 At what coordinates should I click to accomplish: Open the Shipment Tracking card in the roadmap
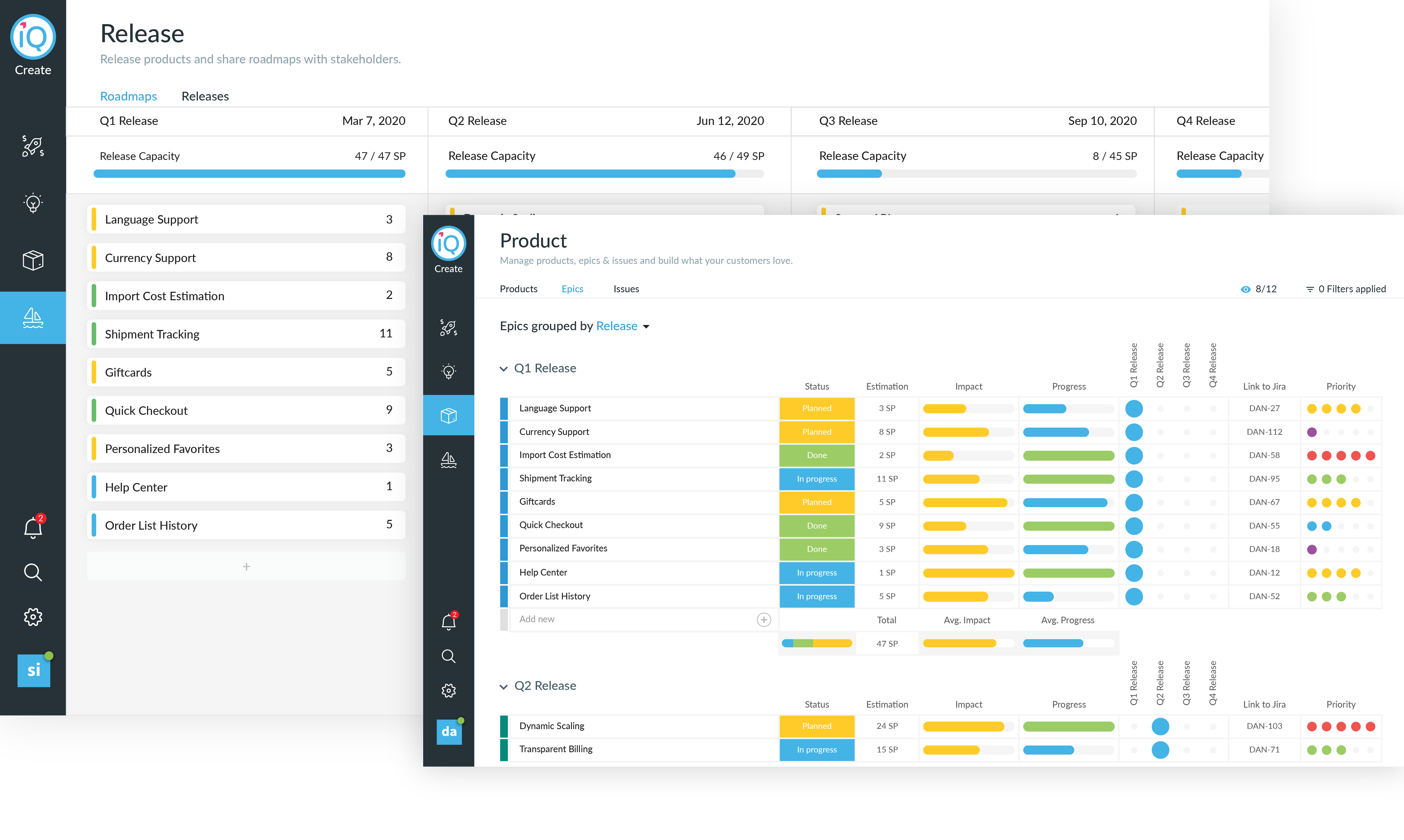tap(246, 334)
